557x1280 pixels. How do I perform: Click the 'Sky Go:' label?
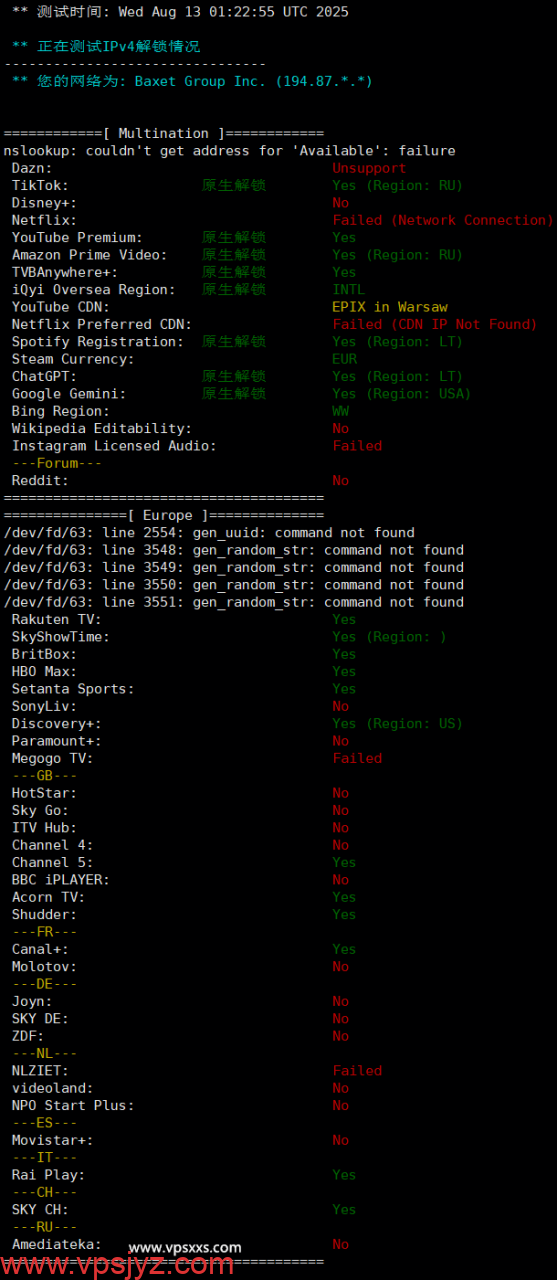[x=40, y=811]
